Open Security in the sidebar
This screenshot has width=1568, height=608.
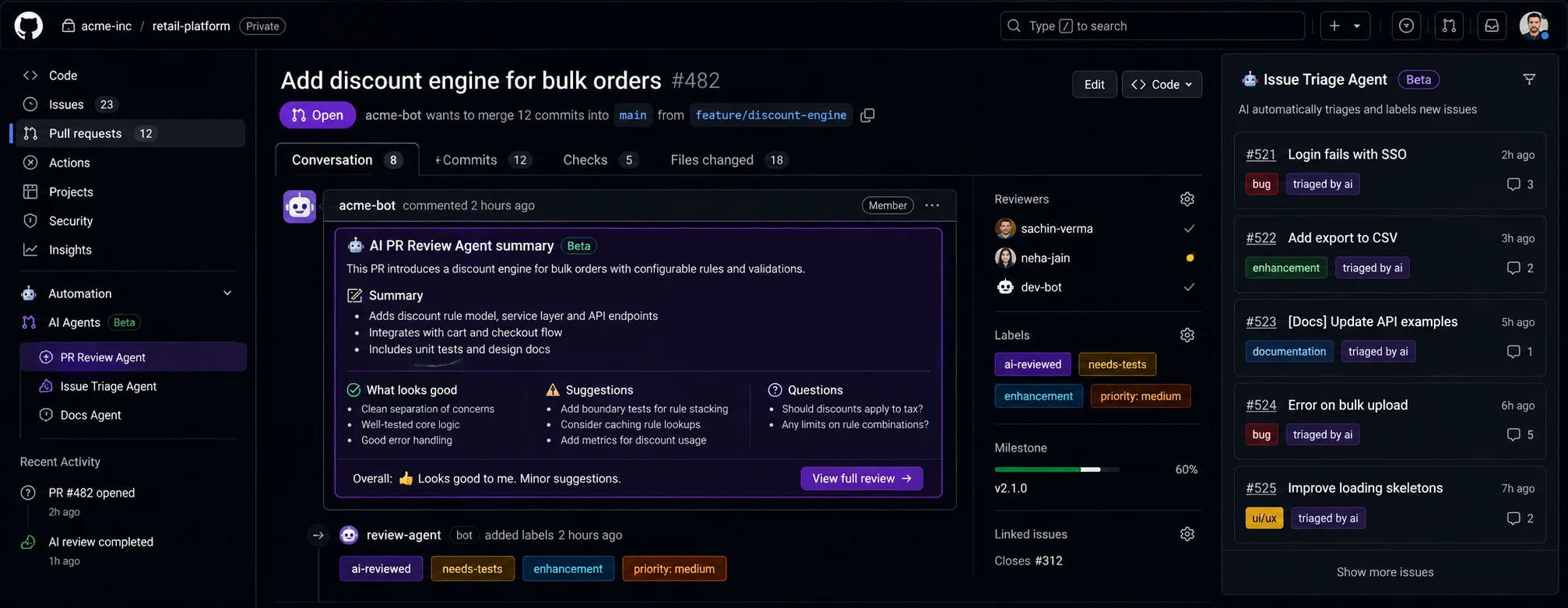130,221
